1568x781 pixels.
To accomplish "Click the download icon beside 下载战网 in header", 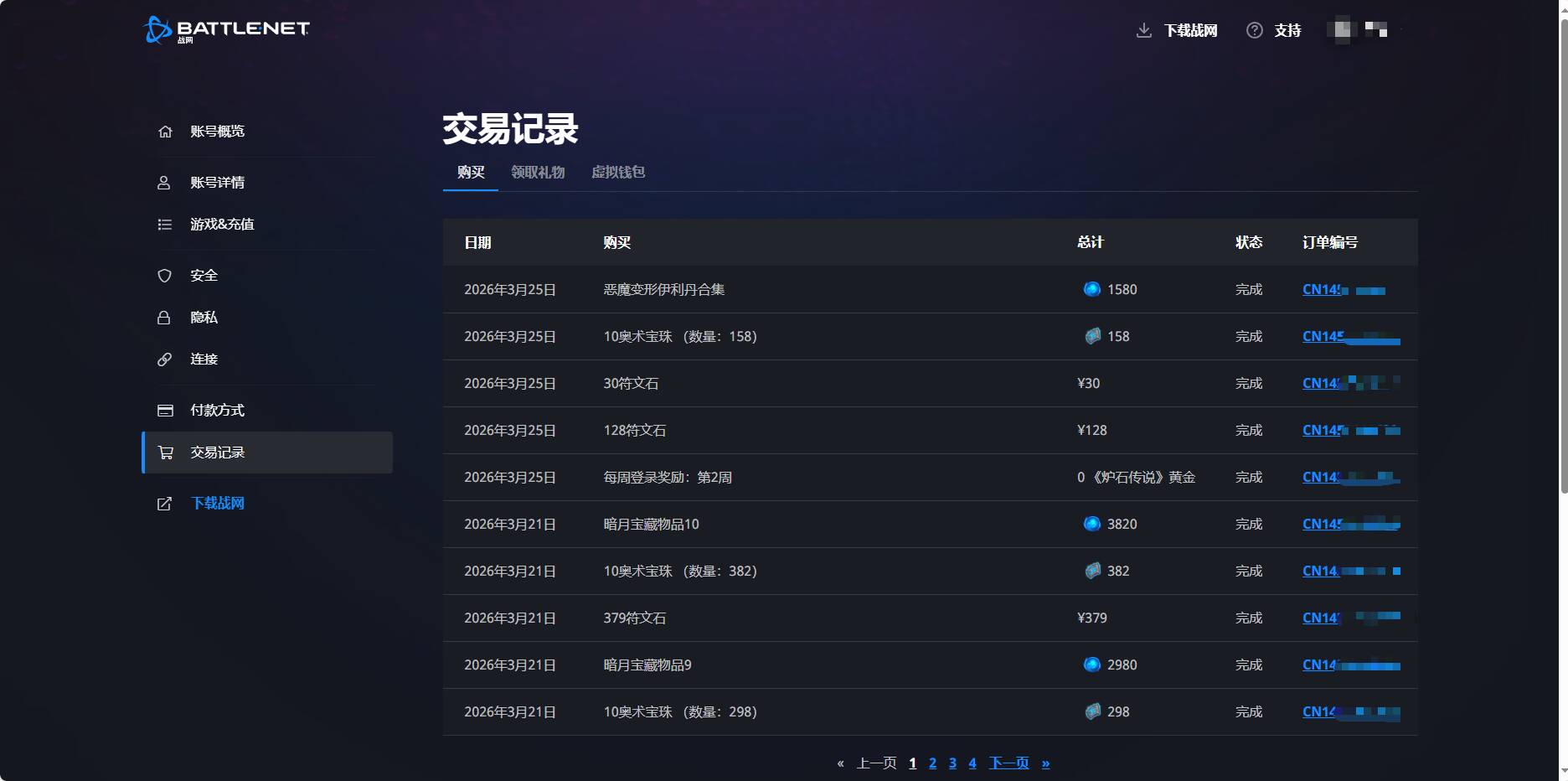I will (x=1143, y=30).
